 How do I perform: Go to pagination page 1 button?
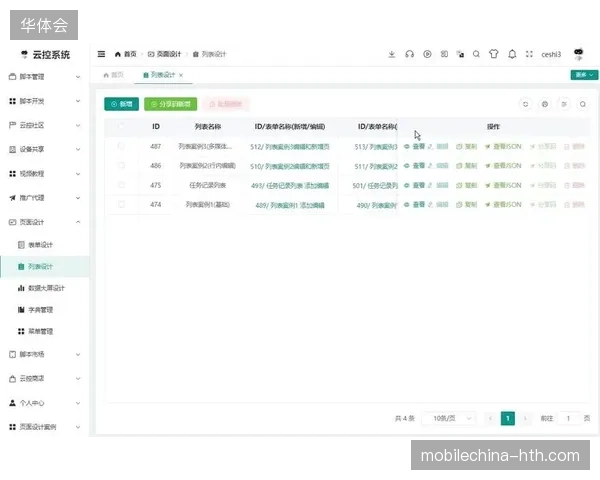pyautogui.click(x=508, y=418)
